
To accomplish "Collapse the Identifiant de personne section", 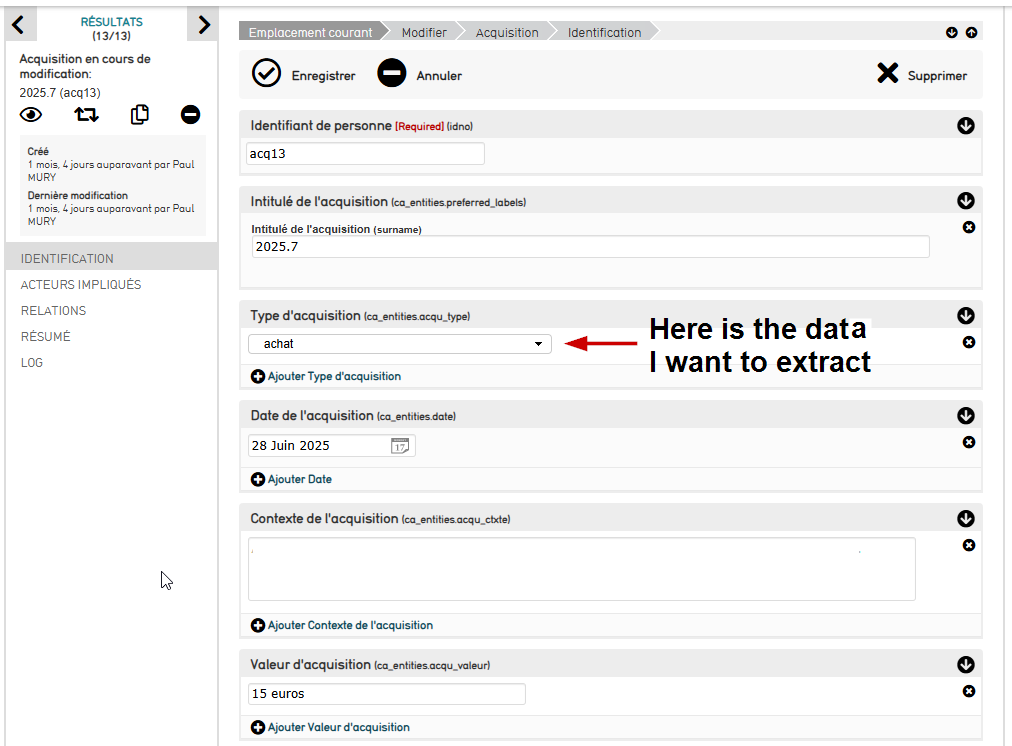I will tap(965, 126).
